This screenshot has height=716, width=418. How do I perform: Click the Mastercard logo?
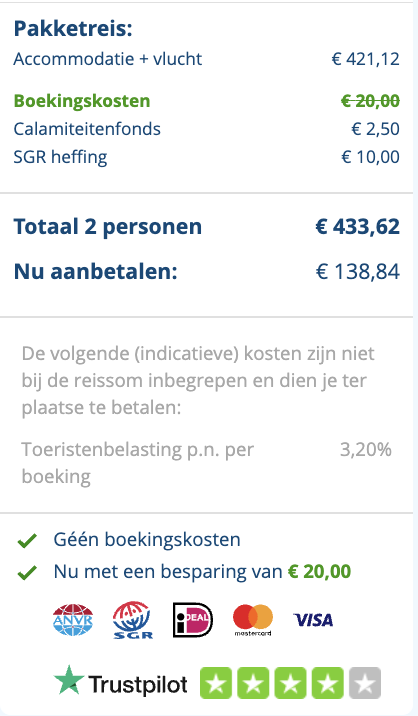pyautogui.click(x=253, y=620)
